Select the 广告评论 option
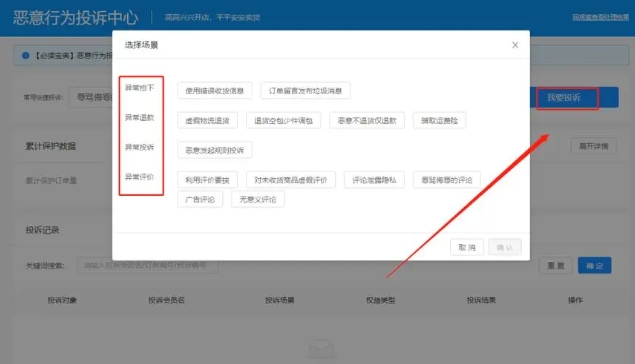635x364 pixels. click(200, 199)
